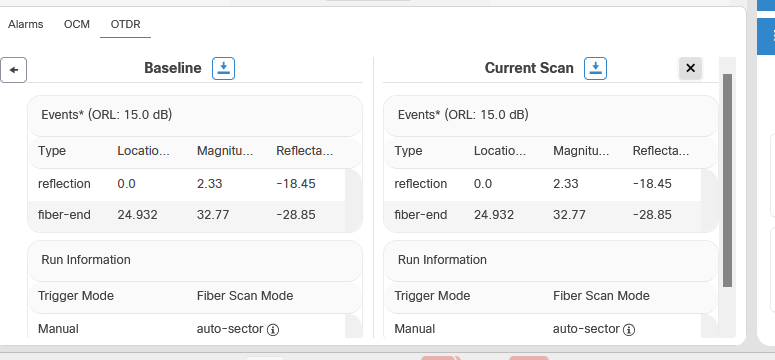Select the OTDR tab
This screenshot has height=360, width=775.
(126, 24)
